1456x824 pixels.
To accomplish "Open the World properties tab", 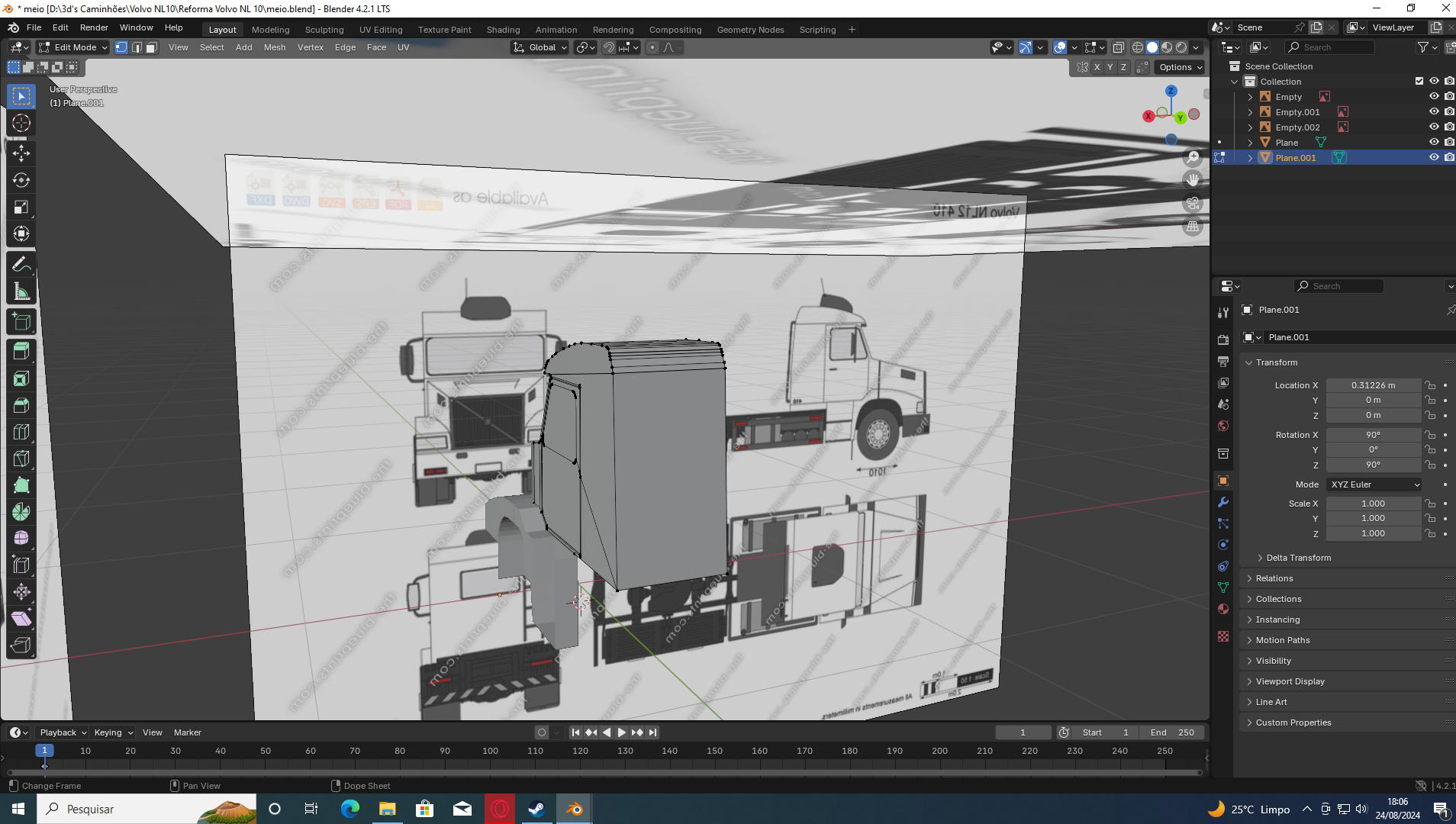I will pyautogui.click(x=1223, y=426).
